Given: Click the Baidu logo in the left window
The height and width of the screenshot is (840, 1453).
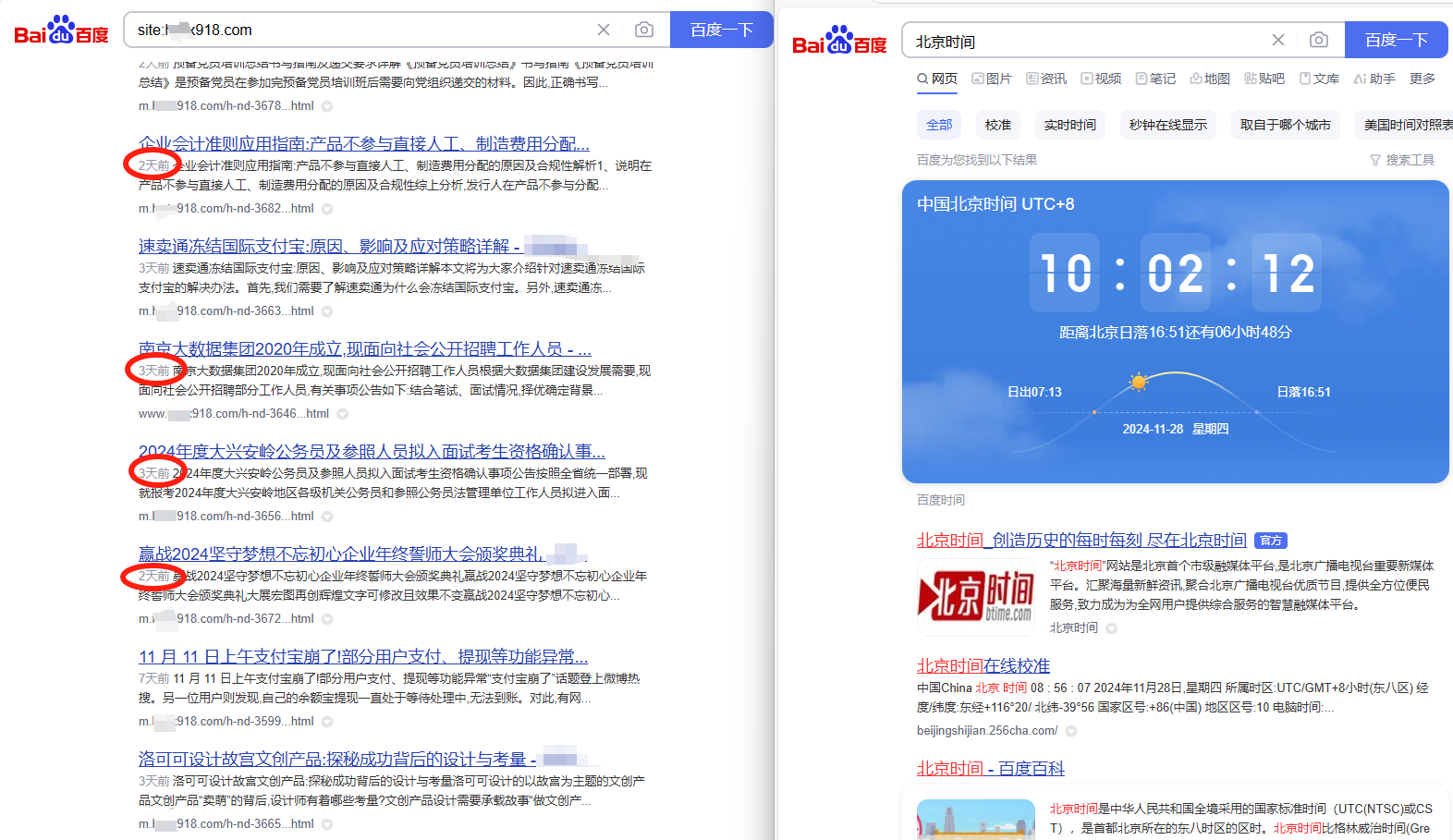Looking at the screenshot, I should click(61, 30).
